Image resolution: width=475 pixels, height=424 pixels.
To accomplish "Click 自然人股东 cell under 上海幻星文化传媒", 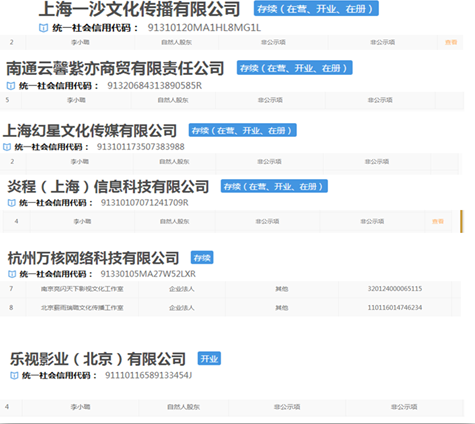I will [x=174, y=162].
